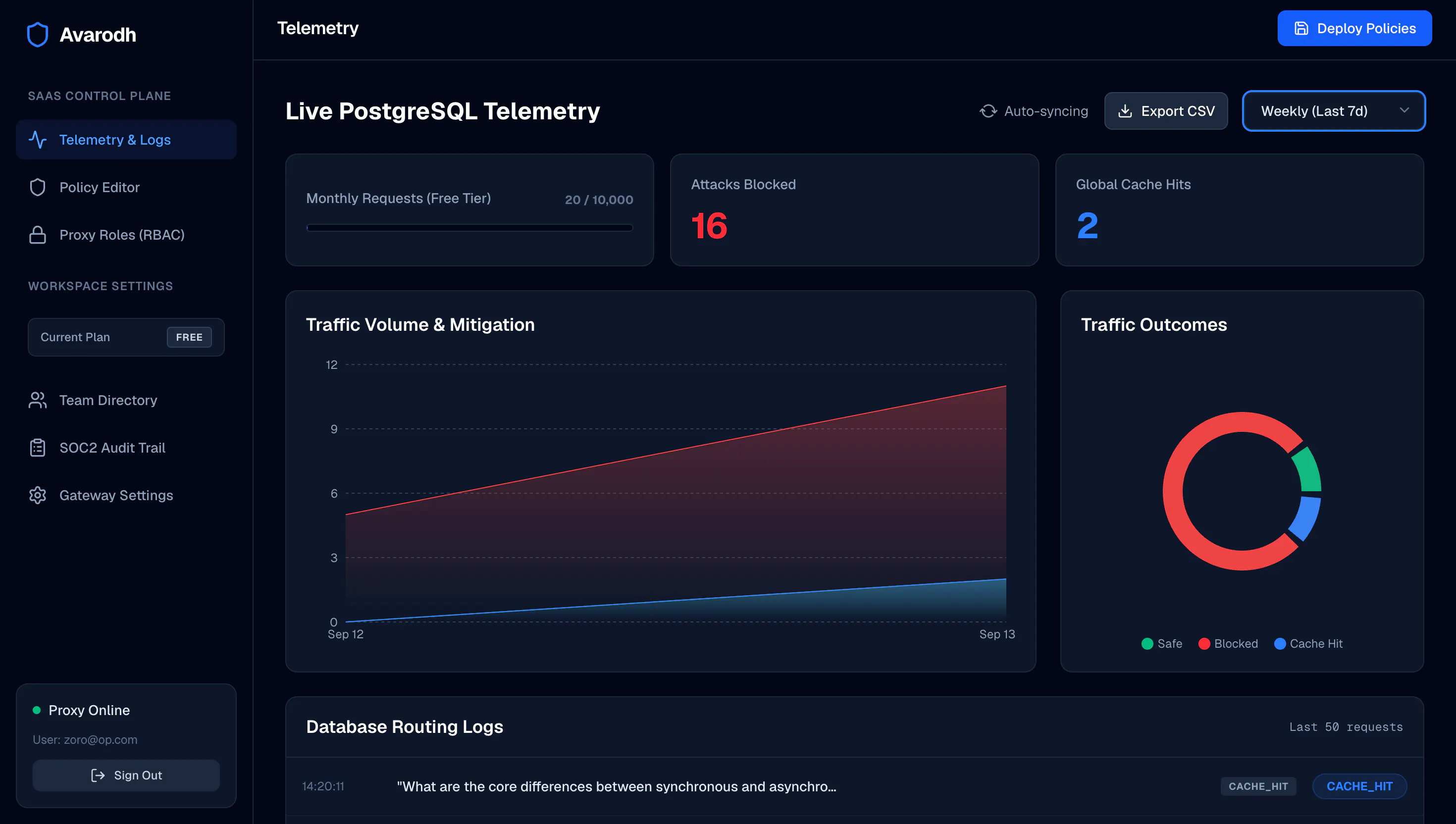Click the log entry about synchronous and asynchronous
The image size is (1456, 824).
pyautogui.click(x=854, y=786)
